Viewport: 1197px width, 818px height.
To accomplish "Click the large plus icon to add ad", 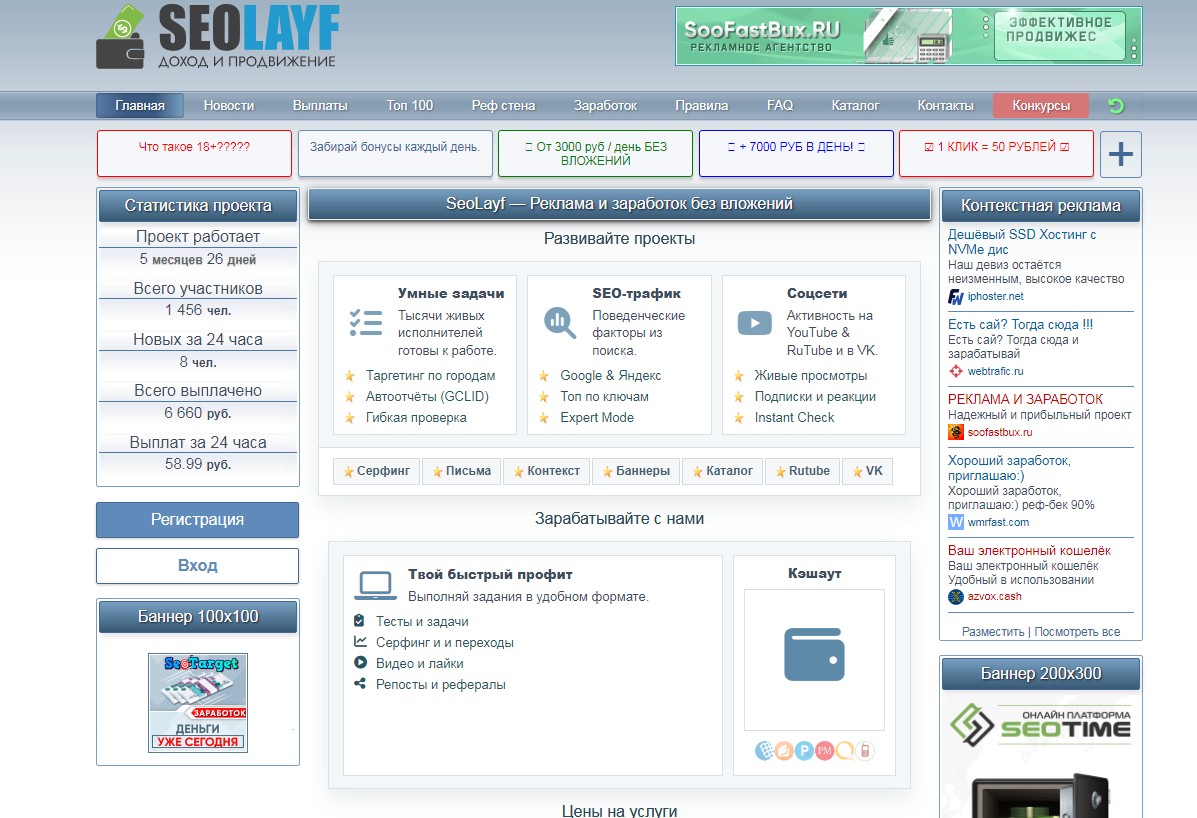I will 1121,155.
